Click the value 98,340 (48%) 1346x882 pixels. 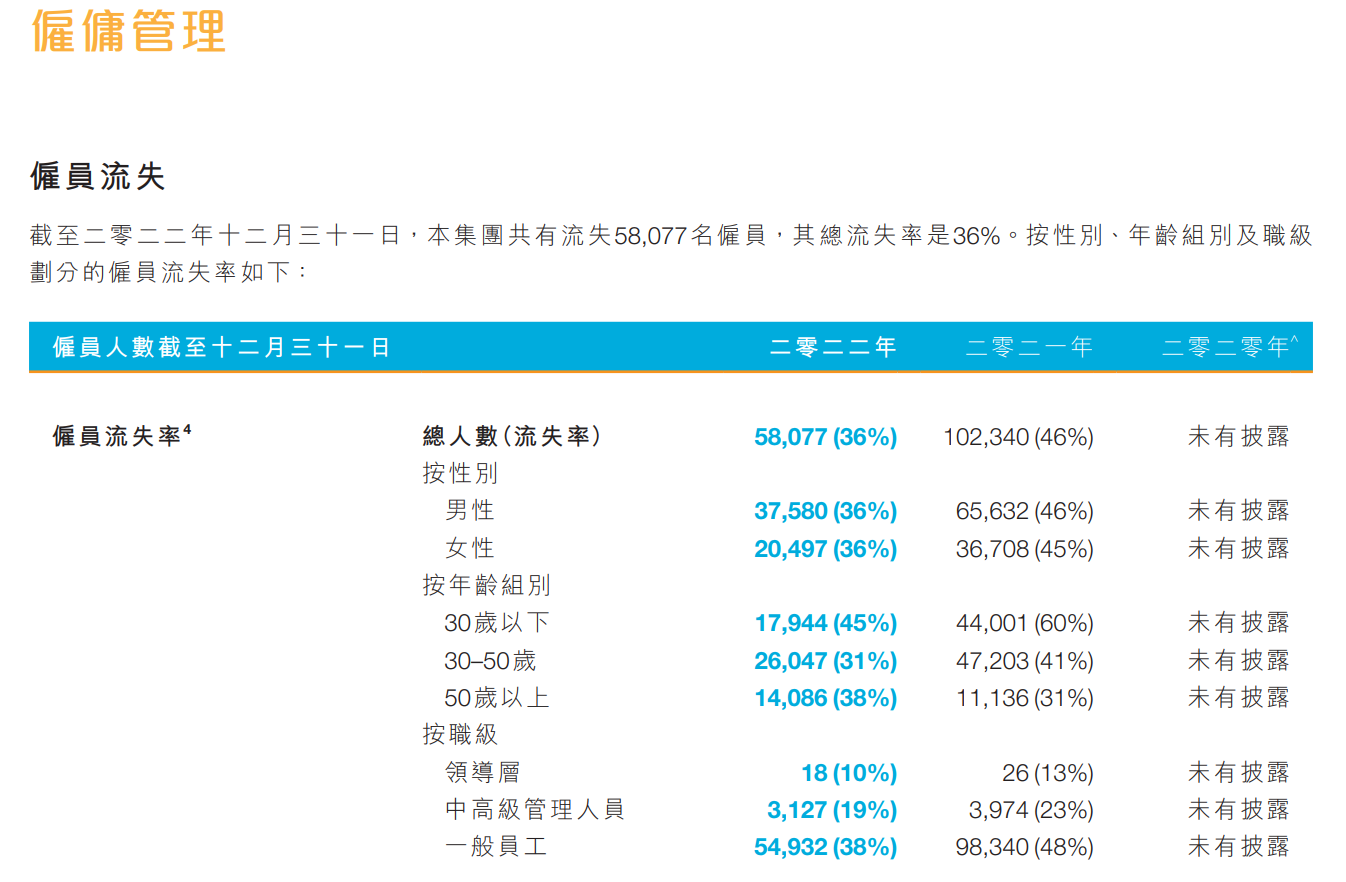(1025, 848)
